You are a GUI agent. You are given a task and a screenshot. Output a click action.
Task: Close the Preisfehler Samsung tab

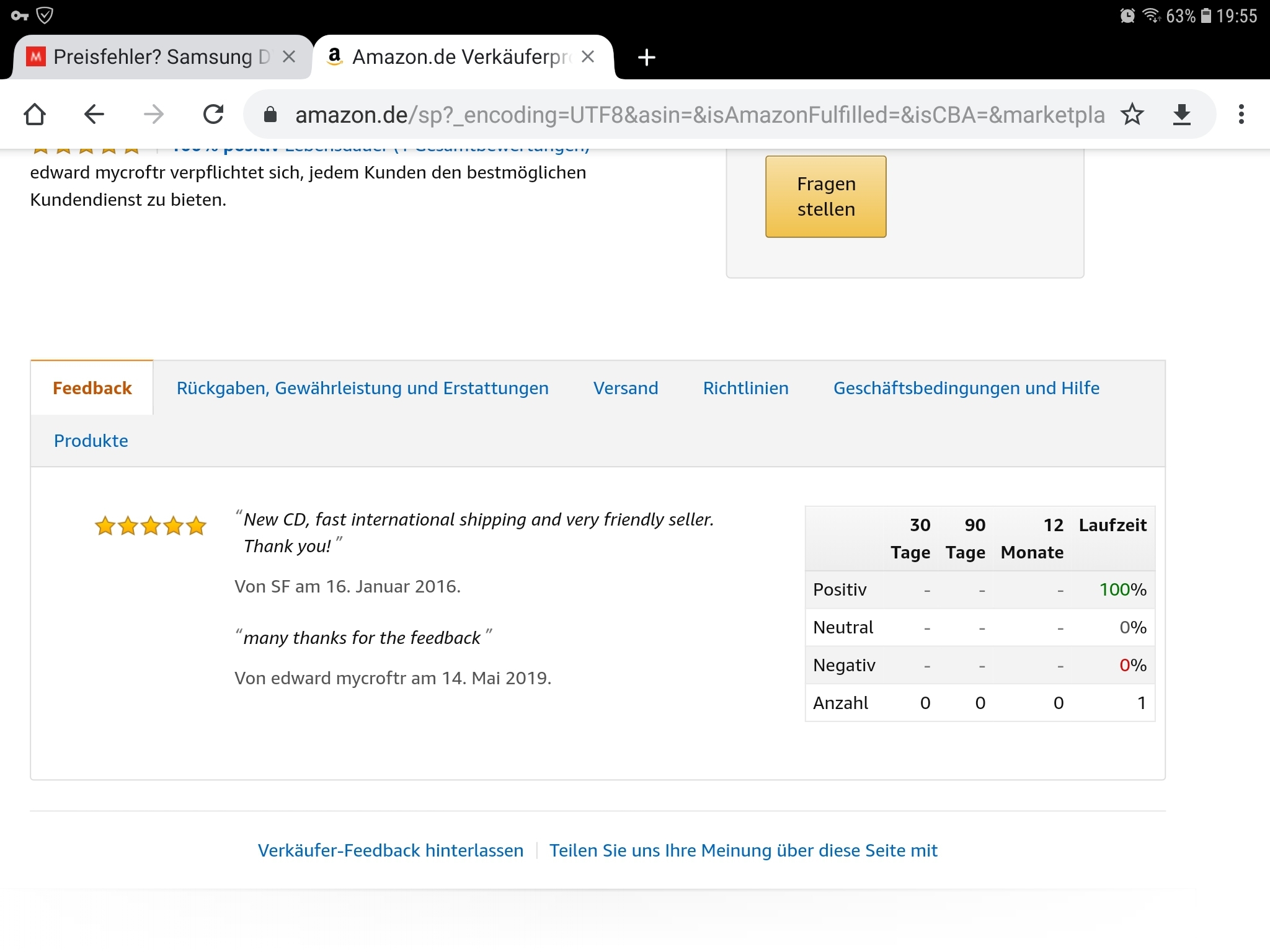point(289,57)
